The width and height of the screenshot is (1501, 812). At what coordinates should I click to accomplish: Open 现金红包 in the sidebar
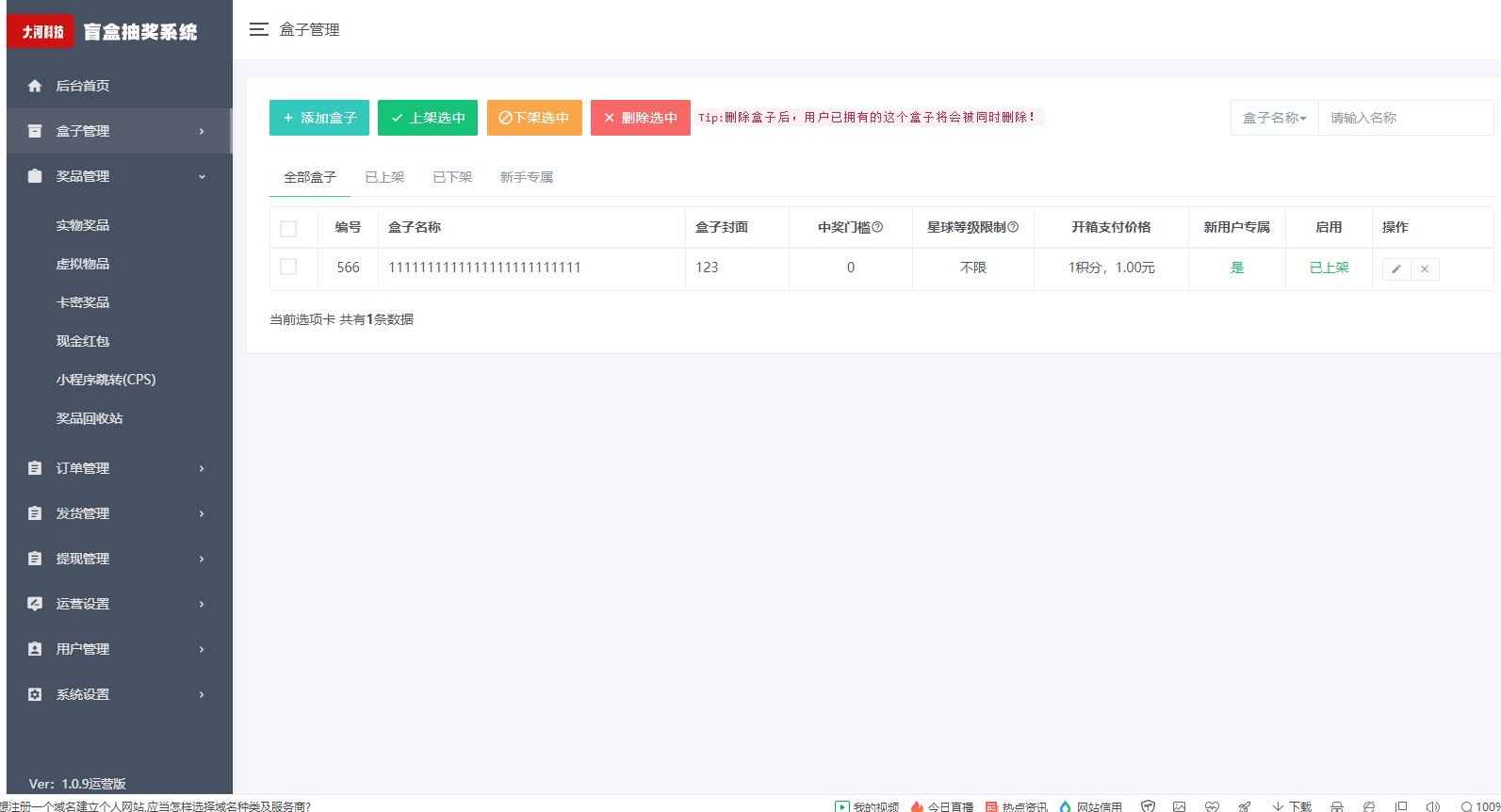(x=83, y=341)
